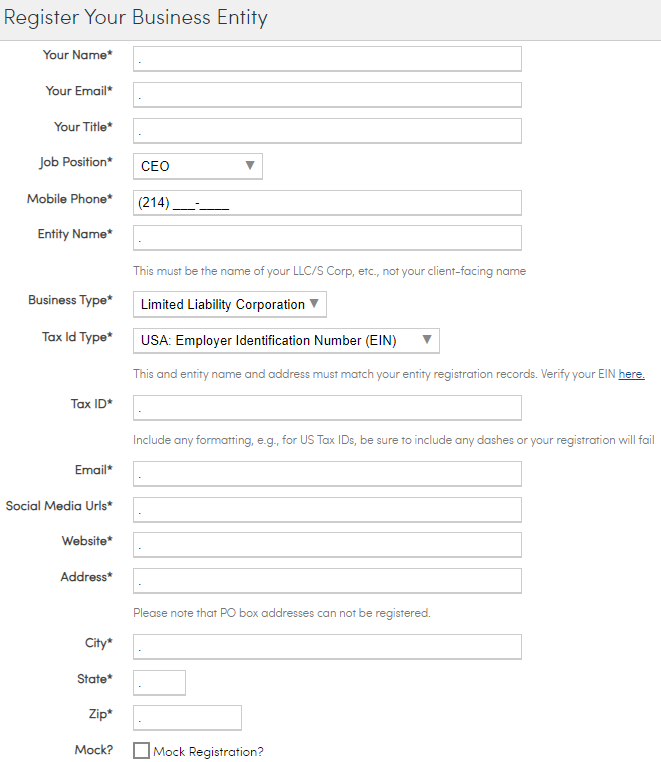
Task: Focus the Zip code field
Action: [187, 718]
